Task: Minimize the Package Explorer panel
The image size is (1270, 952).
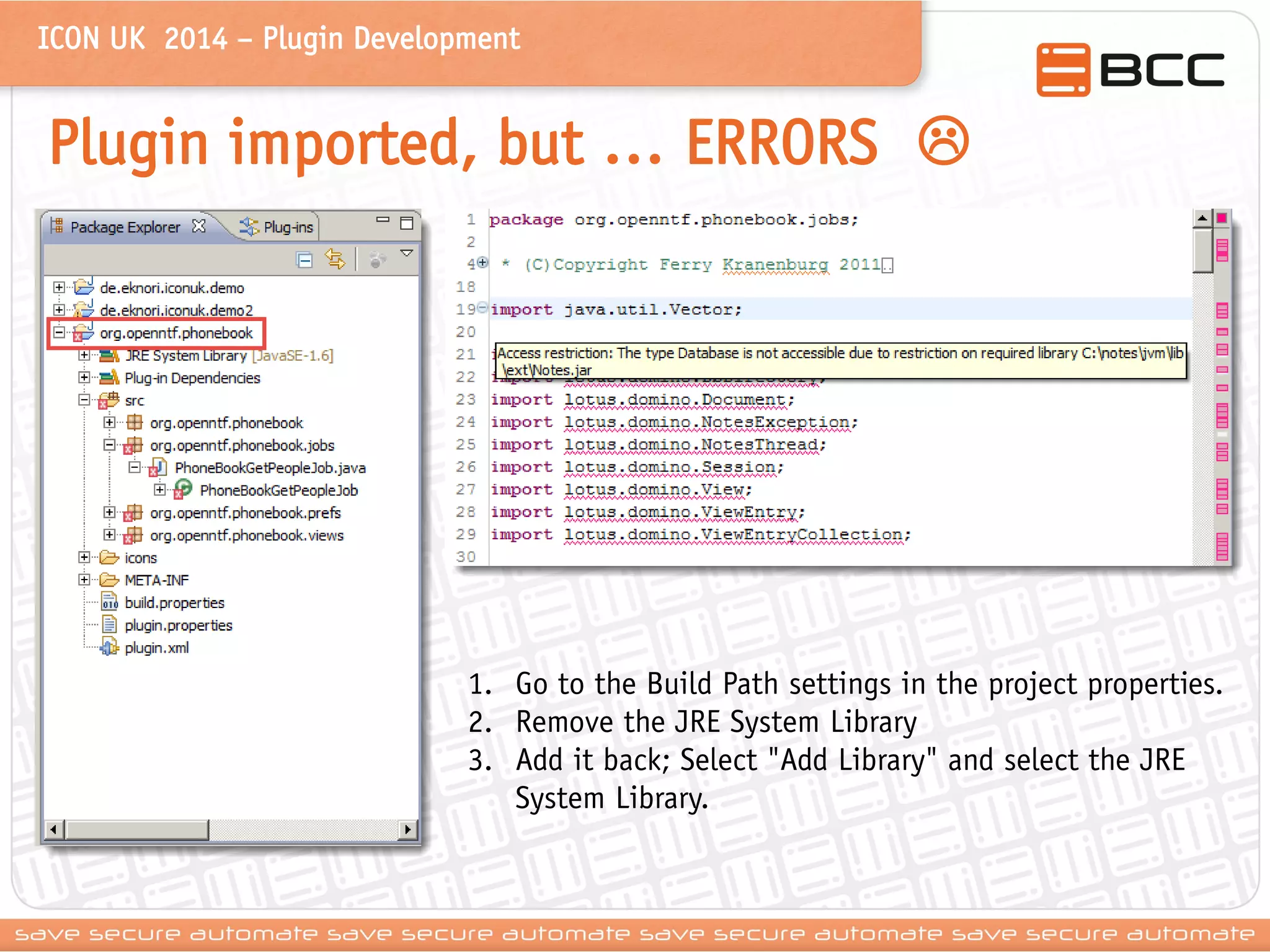Action: point(383,219)
